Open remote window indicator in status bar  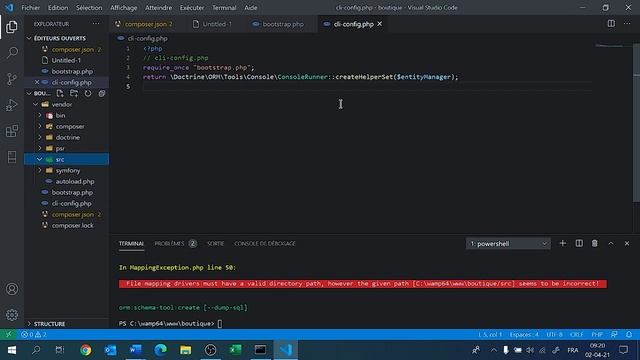pos(8,334)
